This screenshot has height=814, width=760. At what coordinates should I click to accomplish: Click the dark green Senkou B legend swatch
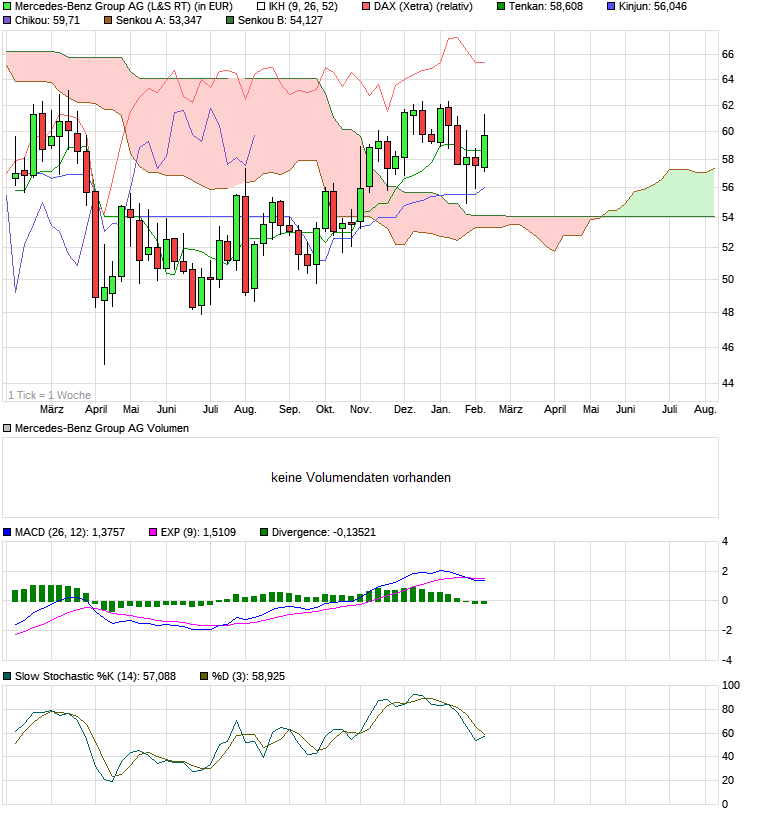230,21
